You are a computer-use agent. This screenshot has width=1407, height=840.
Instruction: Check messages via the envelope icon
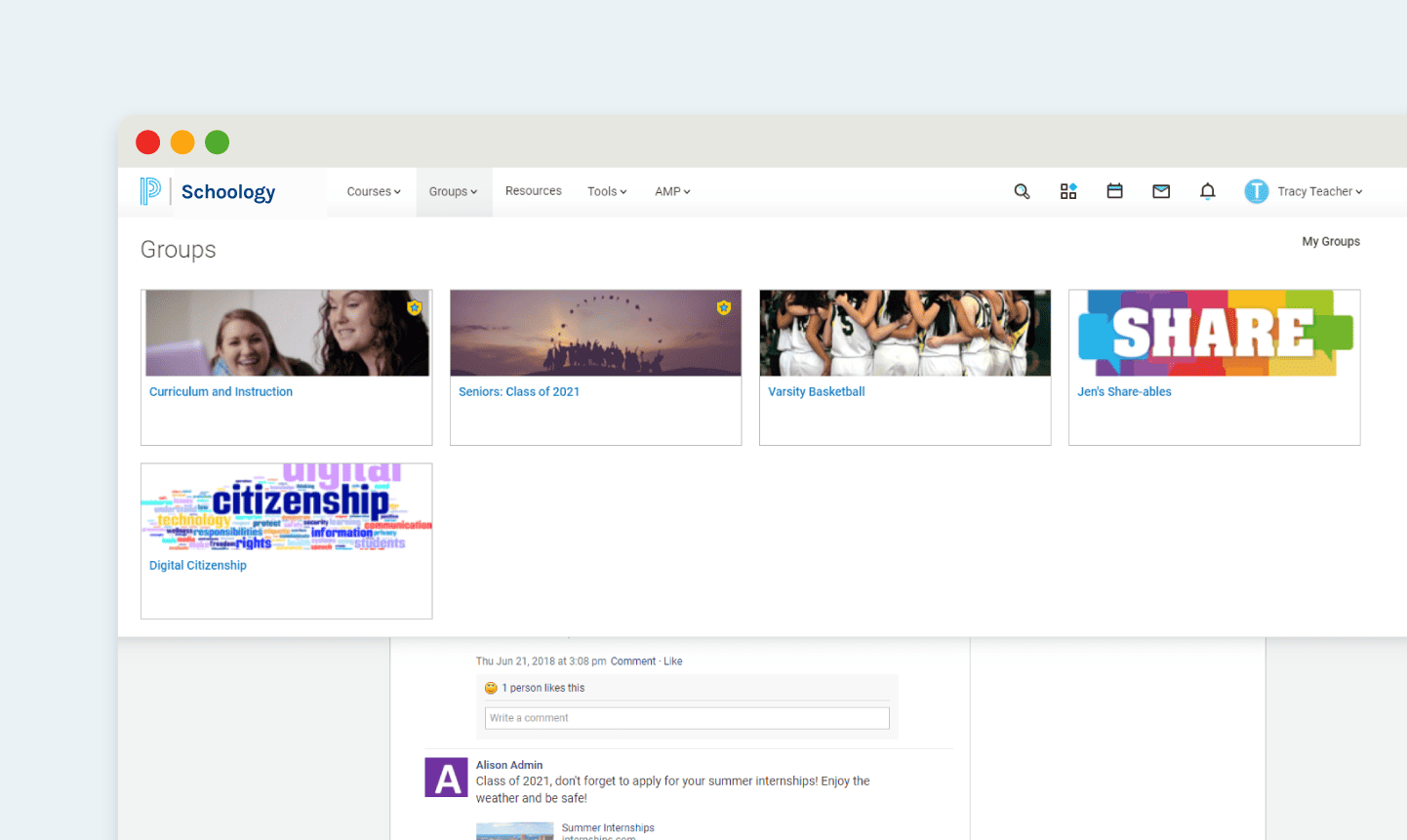pos(1160,191)
